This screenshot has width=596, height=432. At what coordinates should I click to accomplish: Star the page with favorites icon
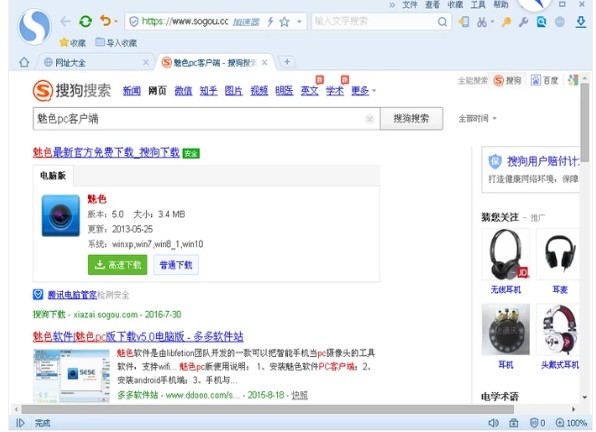click(x=284, y=22)
